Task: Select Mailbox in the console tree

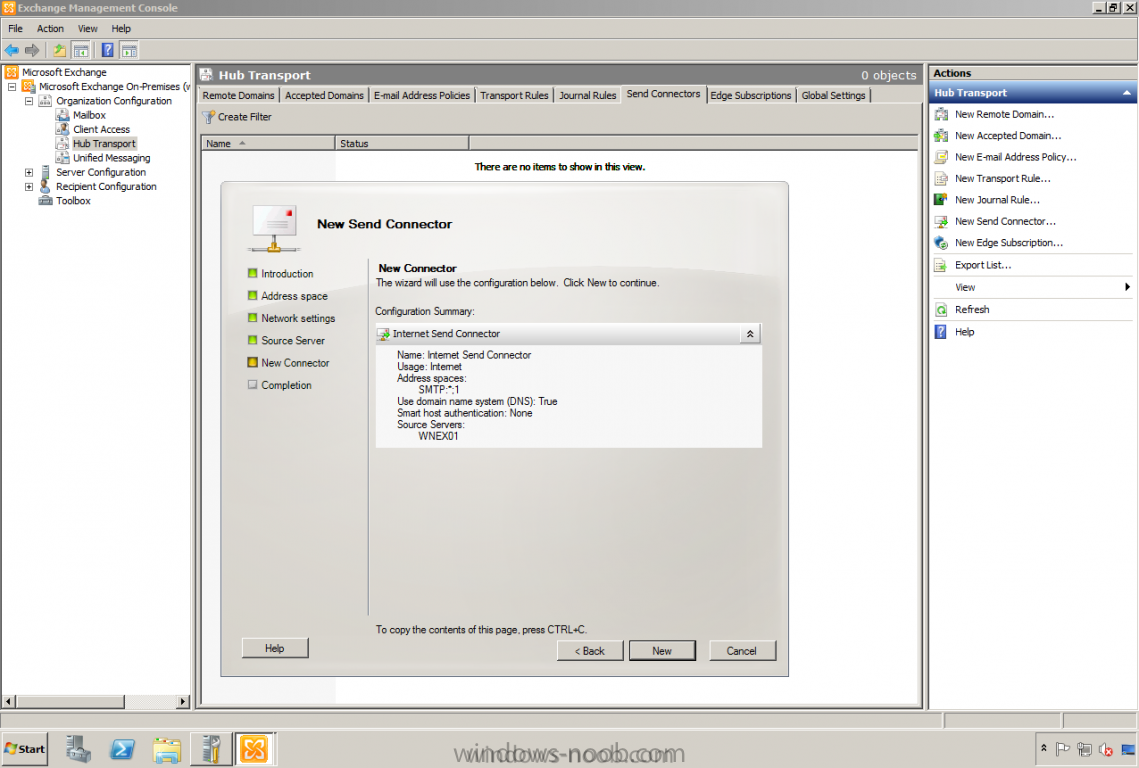Action: coord(89,116)
